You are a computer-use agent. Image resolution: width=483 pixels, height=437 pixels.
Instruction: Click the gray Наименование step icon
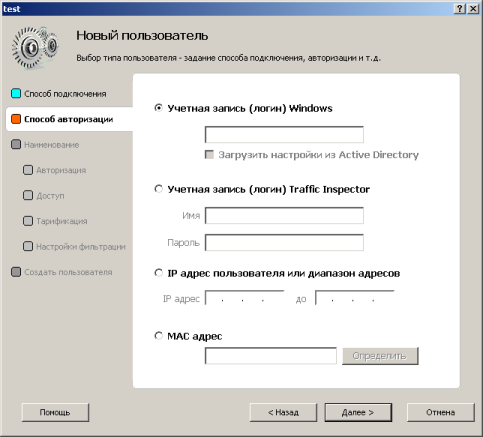pyautogui.click(x=16, y=145)
